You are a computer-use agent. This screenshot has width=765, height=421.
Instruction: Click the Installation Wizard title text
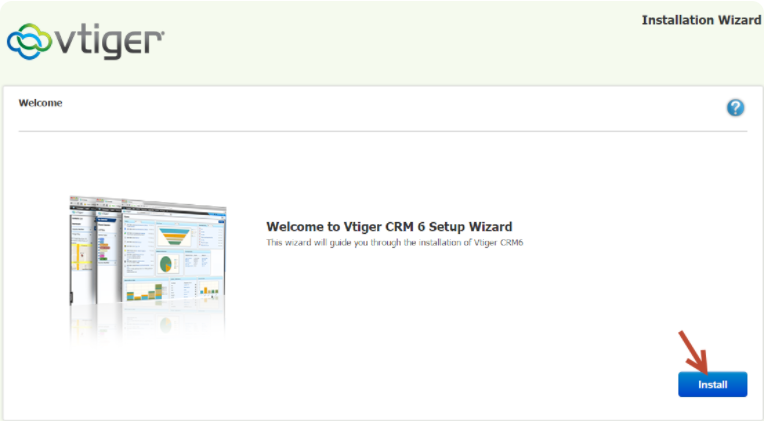701,20
